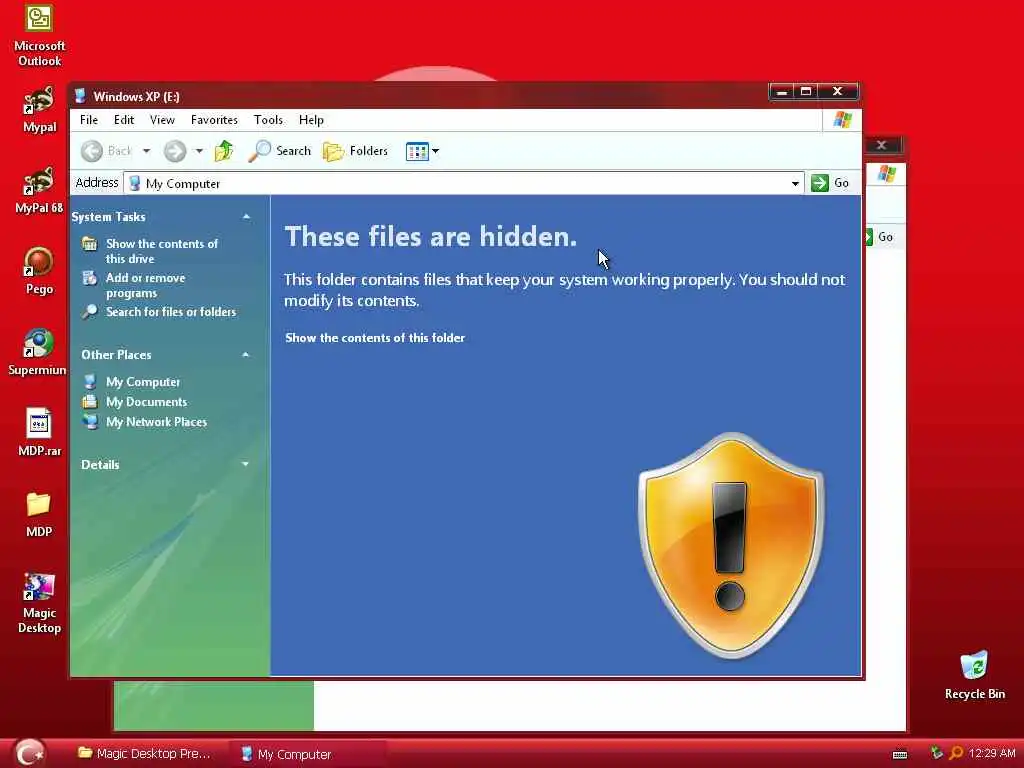Viewport: 1024px width, 768px height.
Task: Open the File menu
Action: click(89, 120)
